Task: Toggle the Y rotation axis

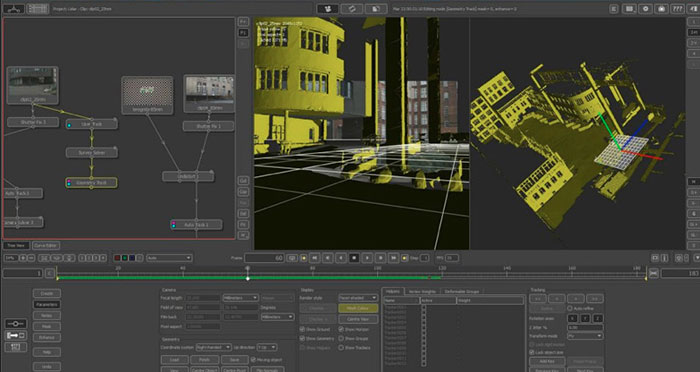Action: coord(585,318)
